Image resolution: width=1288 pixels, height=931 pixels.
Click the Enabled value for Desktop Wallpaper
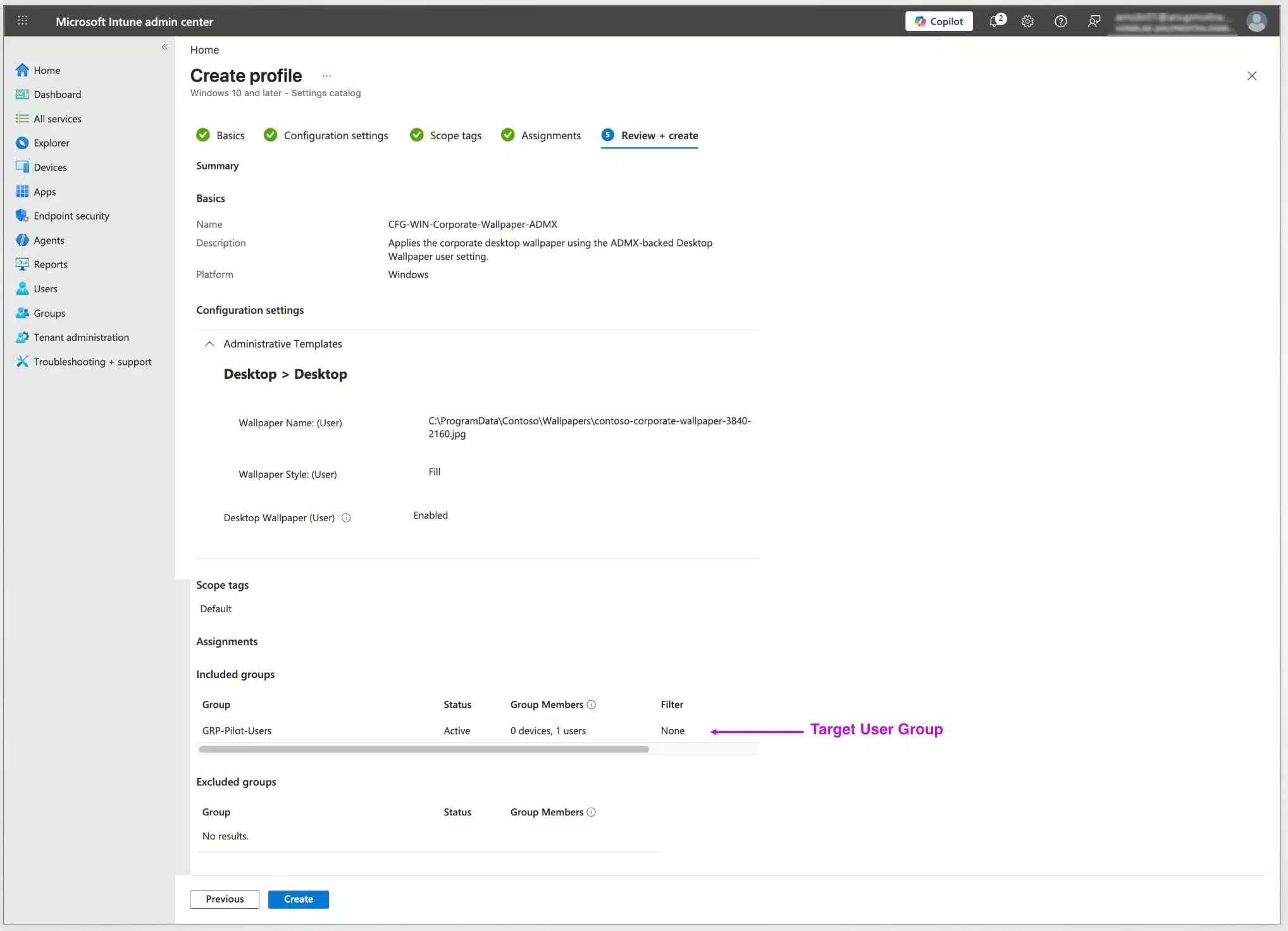coord(430,515)
